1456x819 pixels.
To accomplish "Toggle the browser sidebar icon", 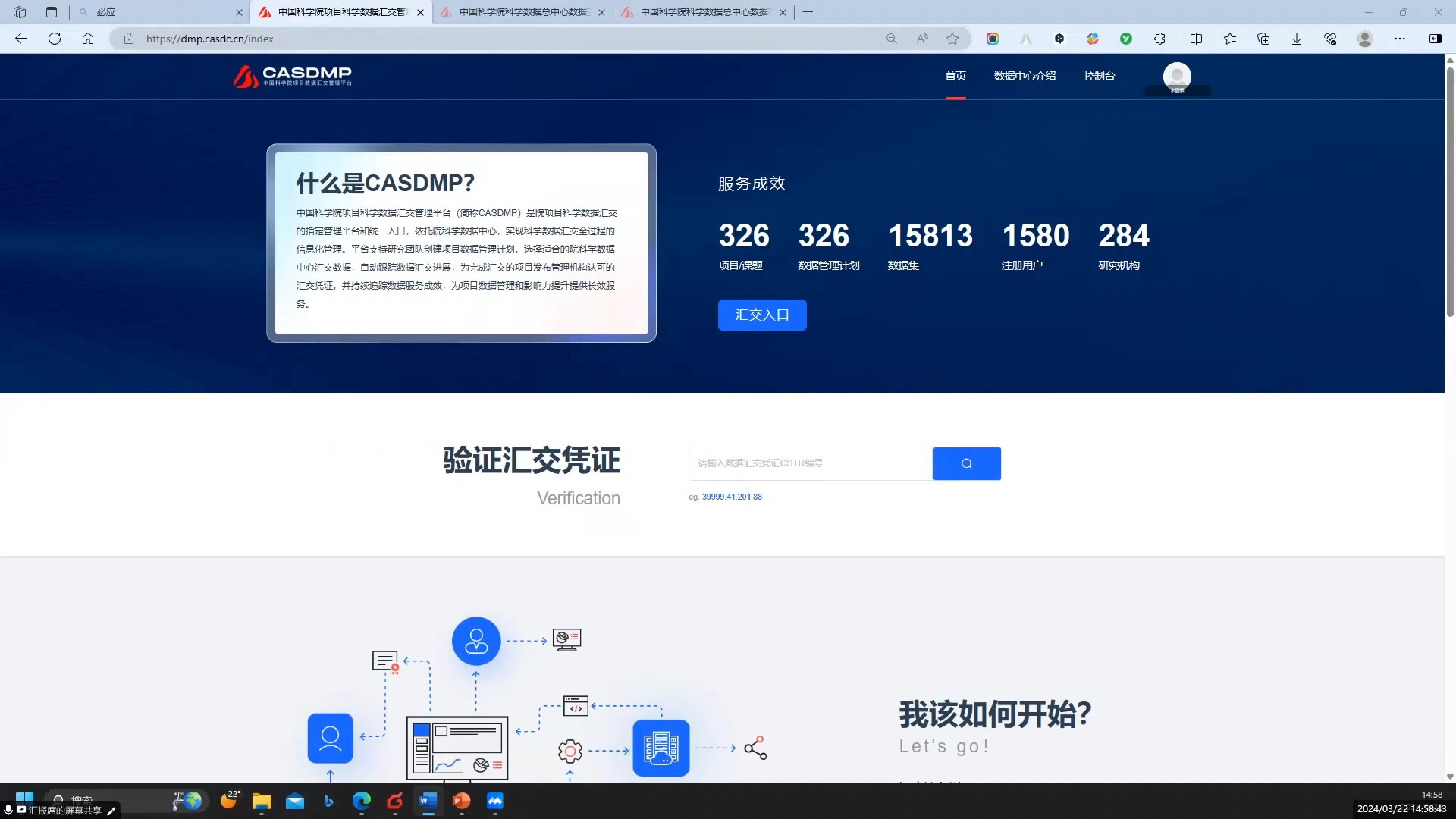I will tap(1436, 39).
